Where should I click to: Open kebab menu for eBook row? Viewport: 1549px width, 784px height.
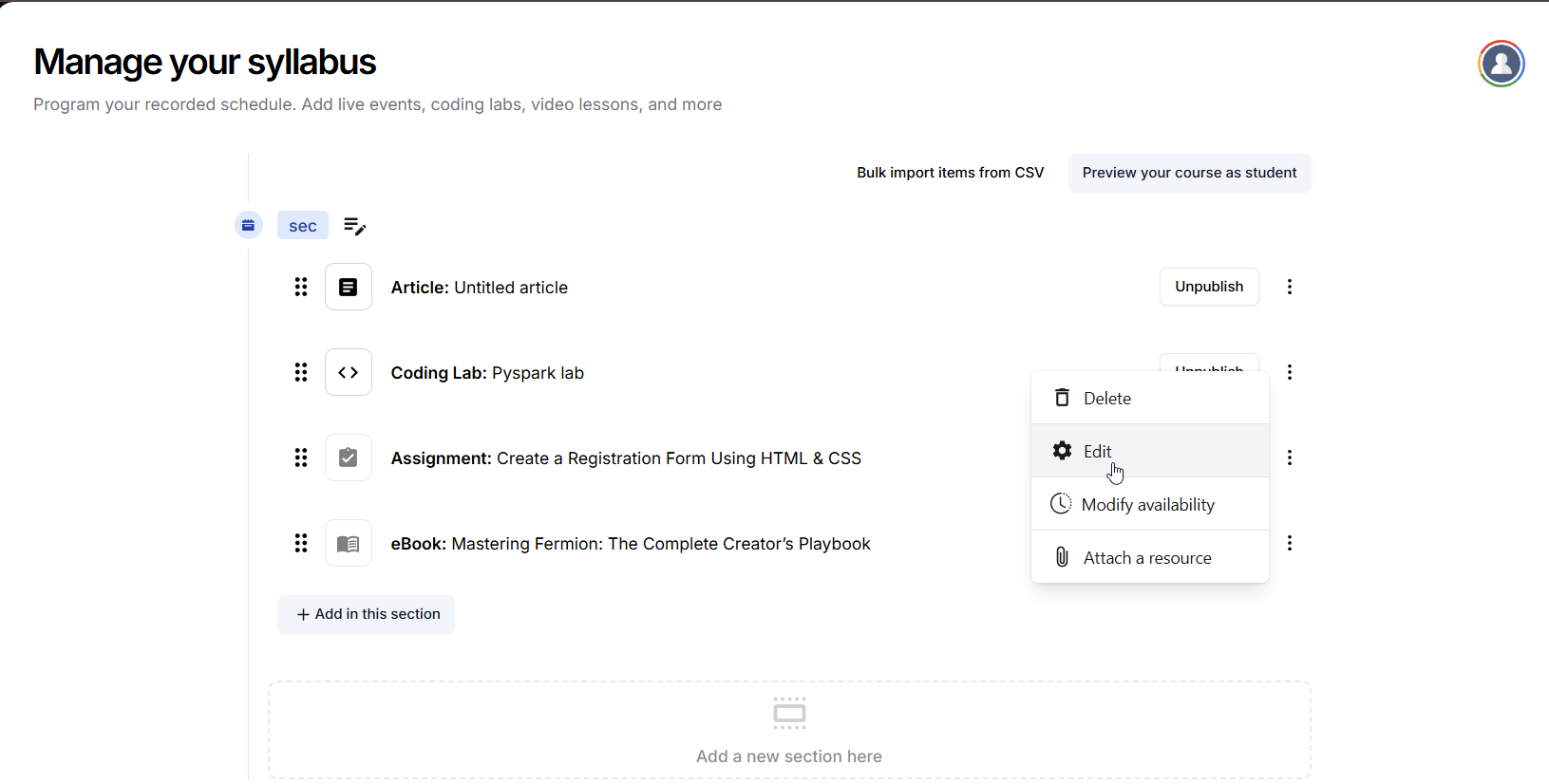point(1289,543)
